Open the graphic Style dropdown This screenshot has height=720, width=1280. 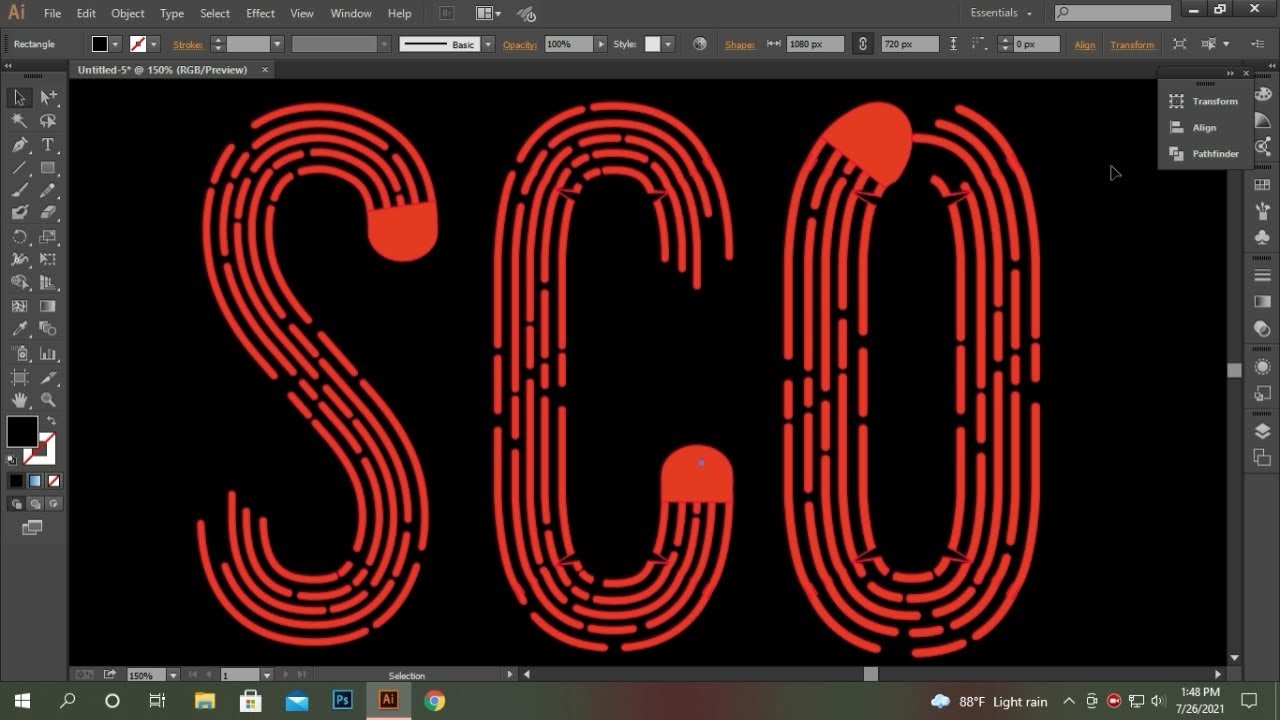[x=668, y=44]
